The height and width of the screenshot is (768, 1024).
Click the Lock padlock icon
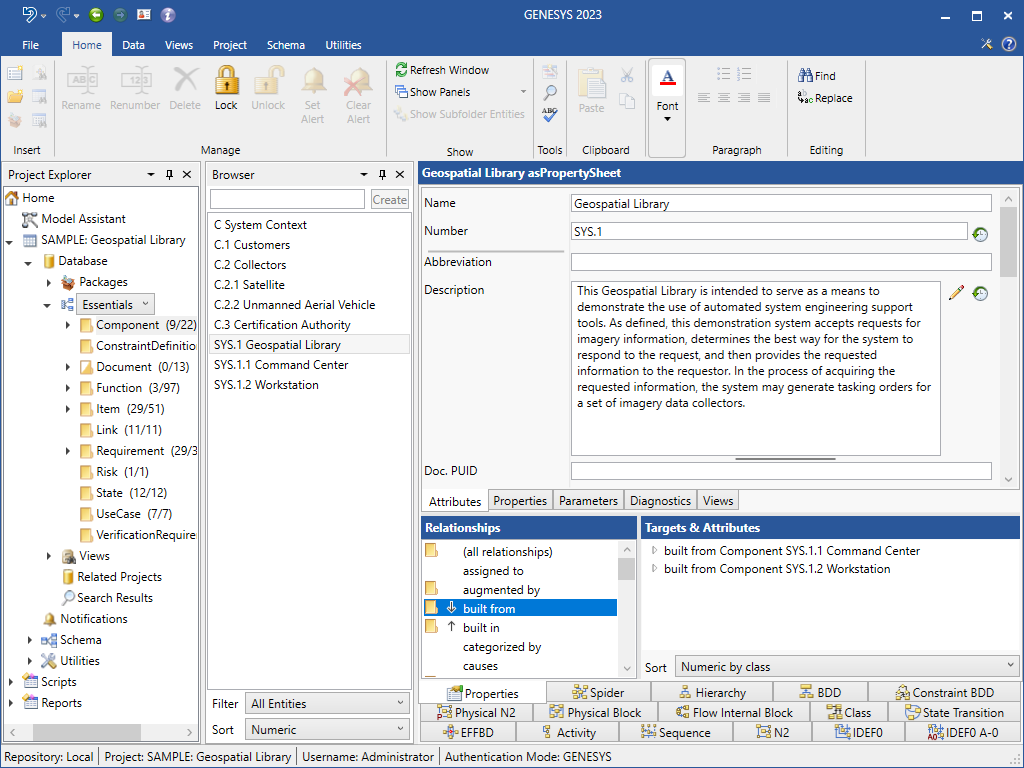click(x=226, y=81)
